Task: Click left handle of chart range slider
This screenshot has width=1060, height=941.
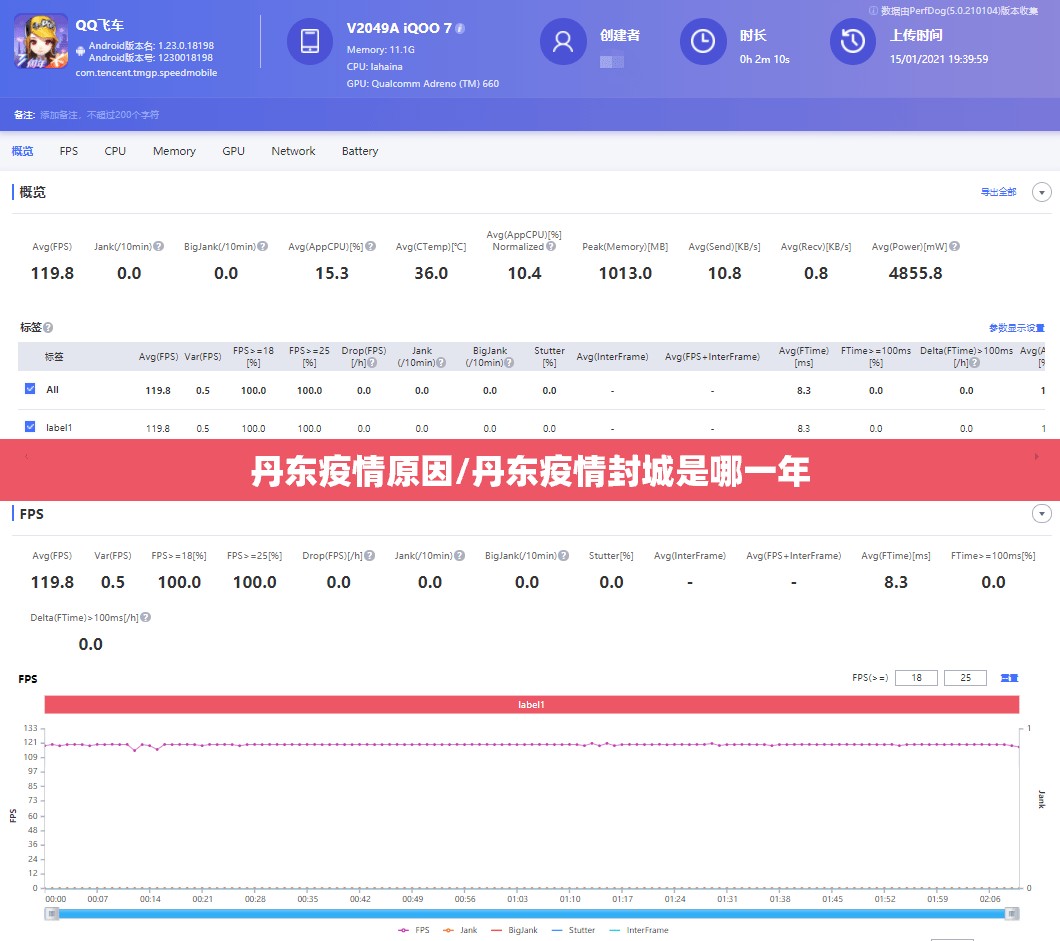Action: [x=52, y=914]
